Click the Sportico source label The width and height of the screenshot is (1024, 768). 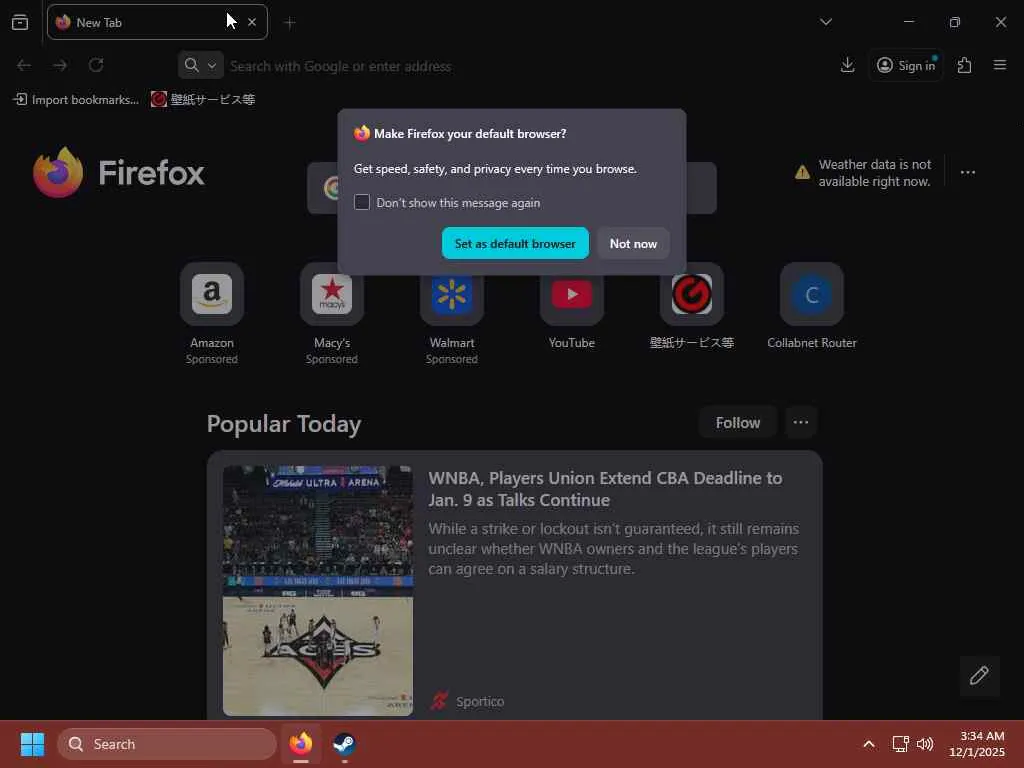click(479, 701)
